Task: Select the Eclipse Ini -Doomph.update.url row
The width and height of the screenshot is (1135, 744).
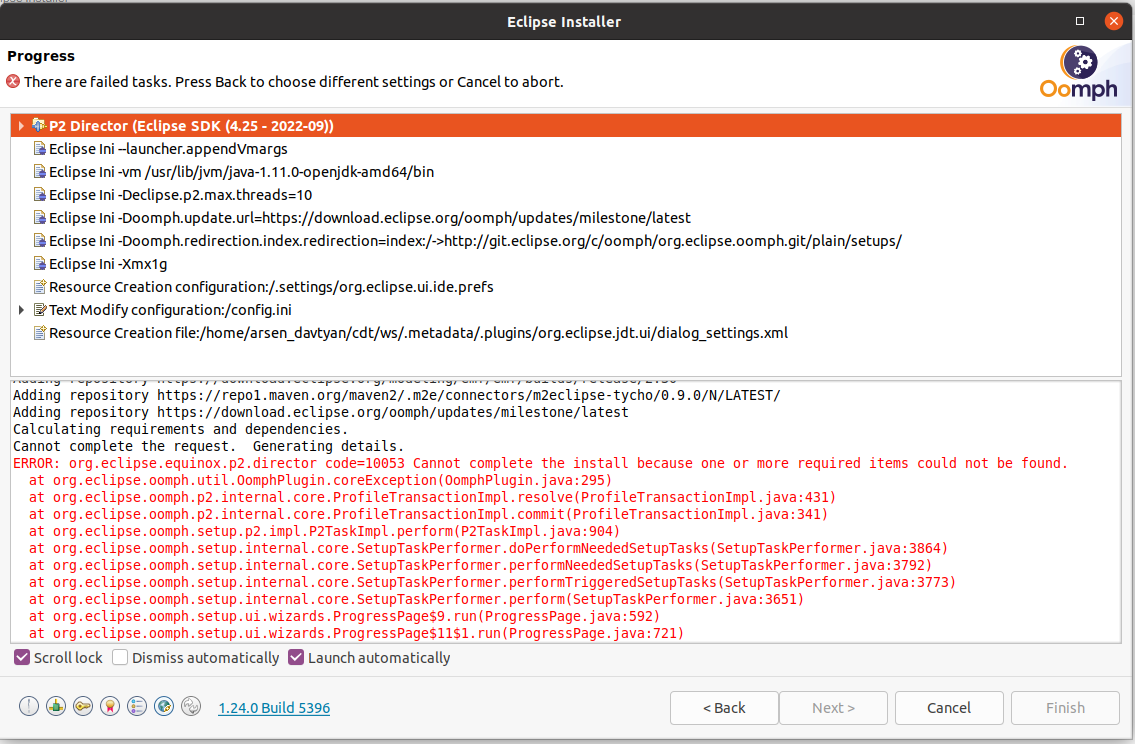Action: (x=566, y=218)
